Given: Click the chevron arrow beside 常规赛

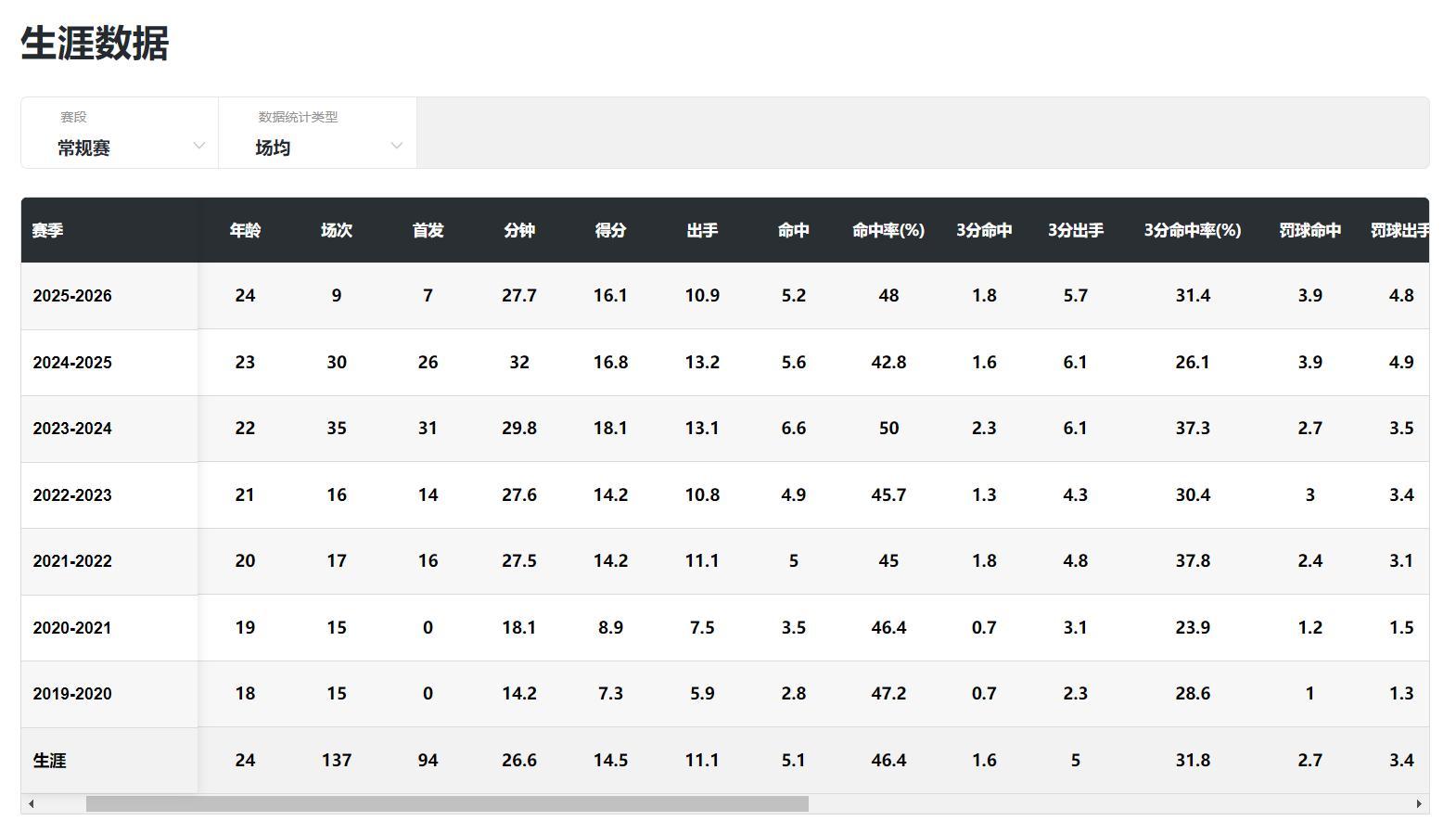Looking at the screenshot, I should (198, 146).
